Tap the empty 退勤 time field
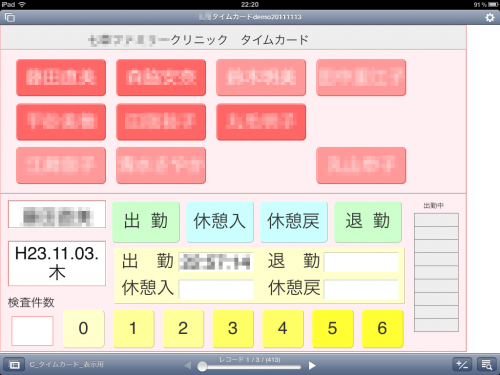Screen dimensions: 500x375 tap(361, 262)
